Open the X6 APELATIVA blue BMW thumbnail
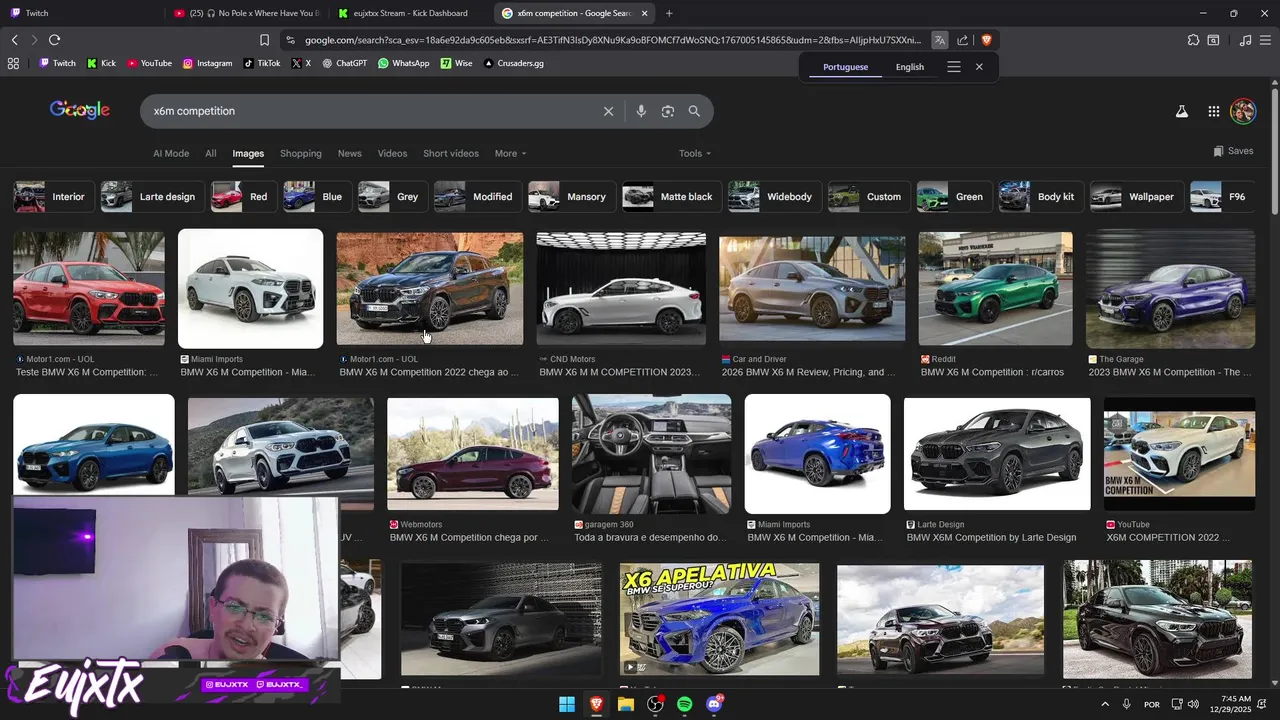Screen dimensions: 1280x720 (x=719, y=619)
